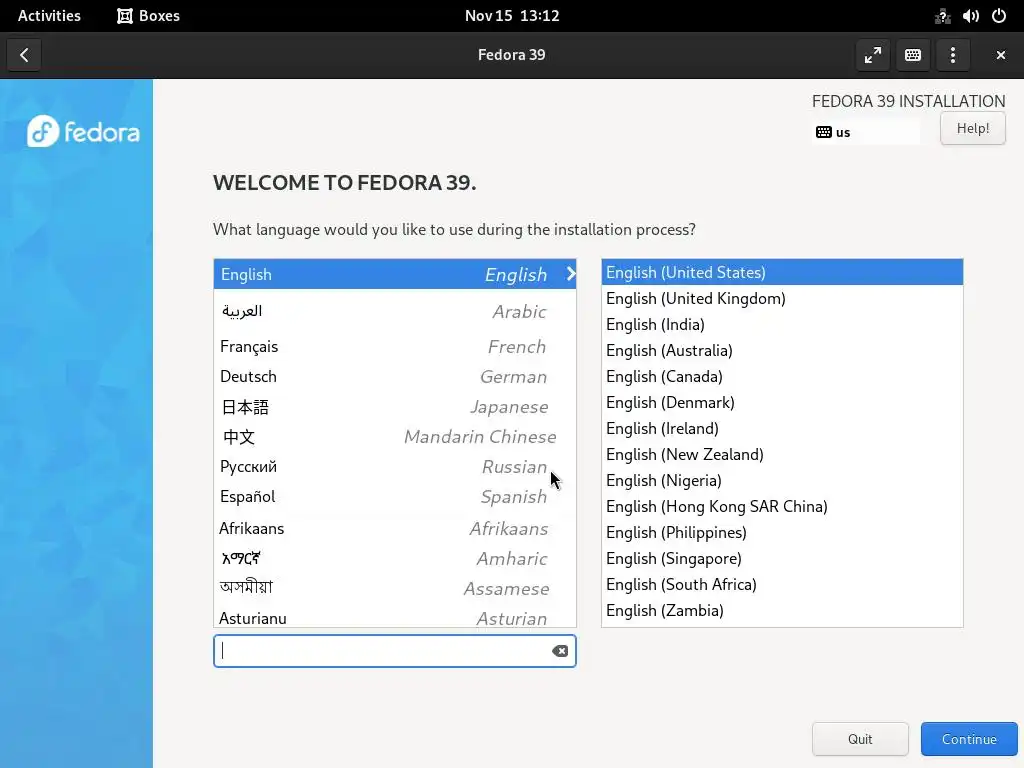Close the Fedora 39 box window
Image resolution: width=1024 pixels, height=768 pixels.
(1000, 55)
